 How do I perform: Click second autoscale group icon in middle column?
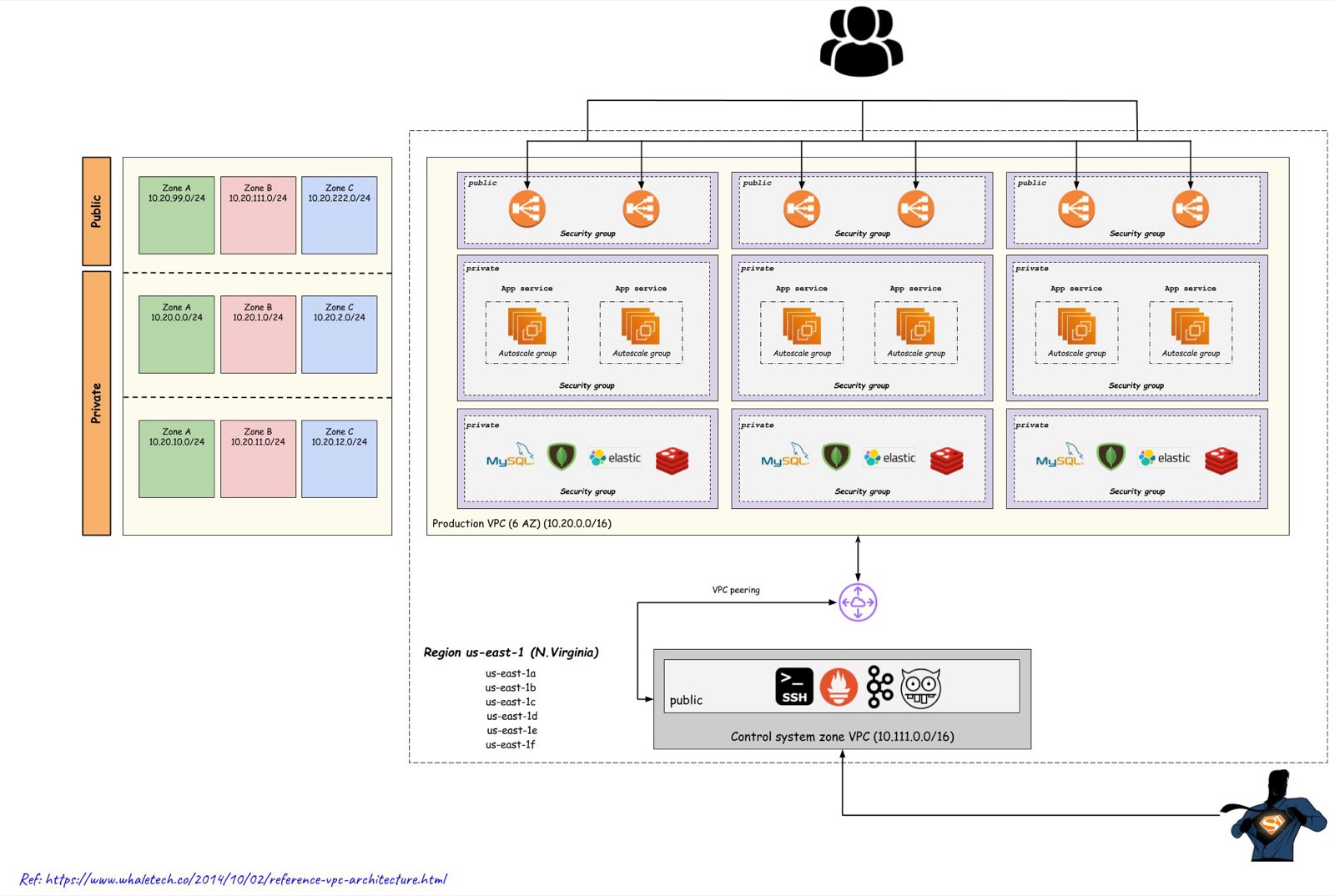point(915,326)
